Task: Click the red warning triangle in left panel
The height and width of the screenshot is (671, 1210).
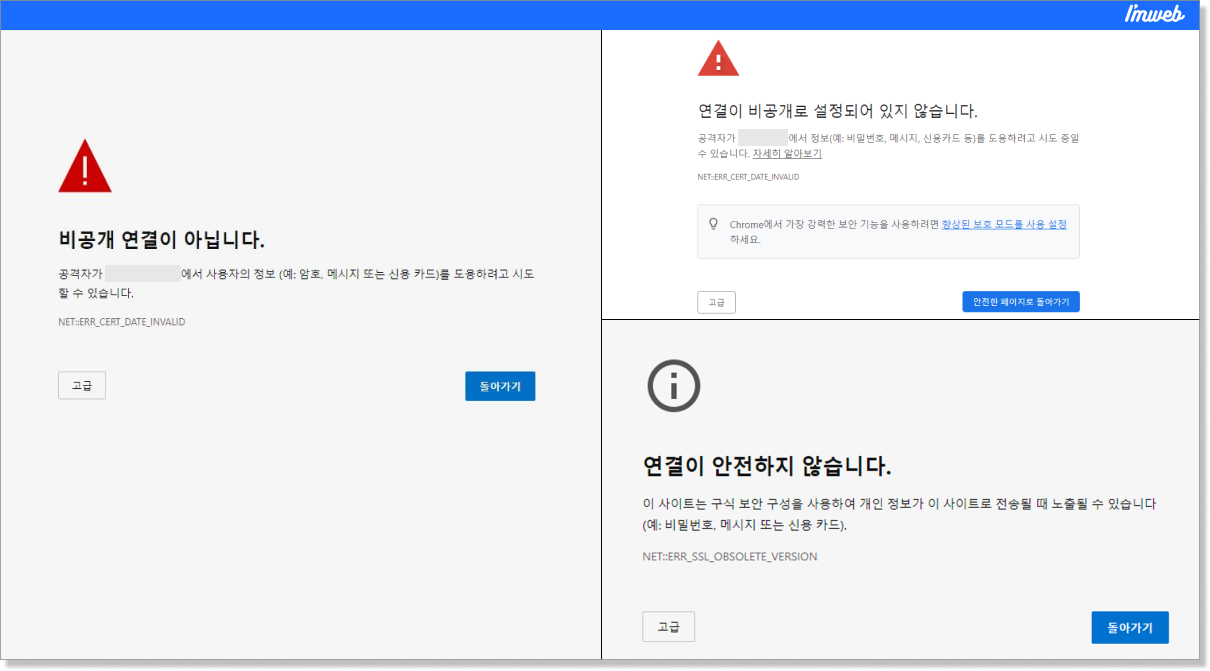Action: [85, 166]
